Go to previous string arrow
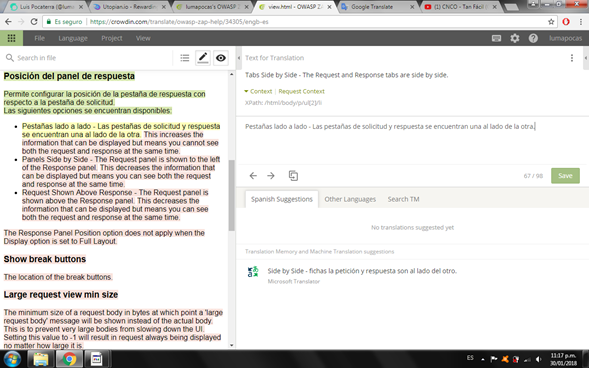Image resolution: width=589 pixels, height=368 pixels. pyautogui.click(x=253, y=176)
